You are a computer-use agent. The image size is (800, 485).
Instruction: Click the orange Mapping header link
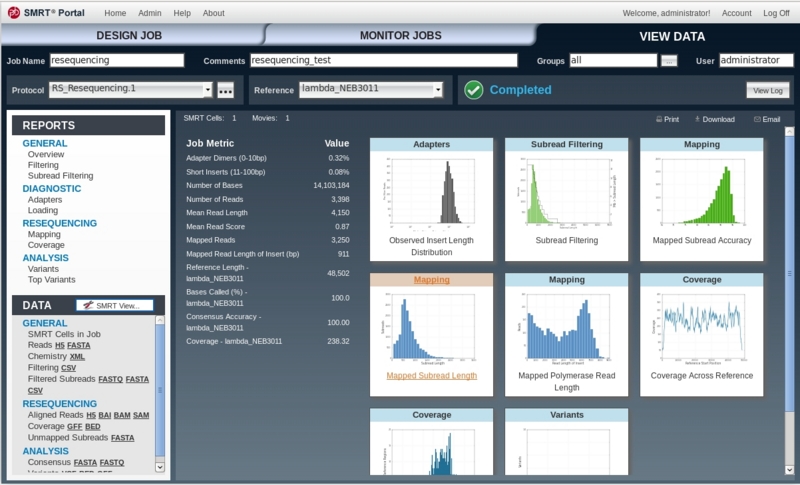pos(431,279)
